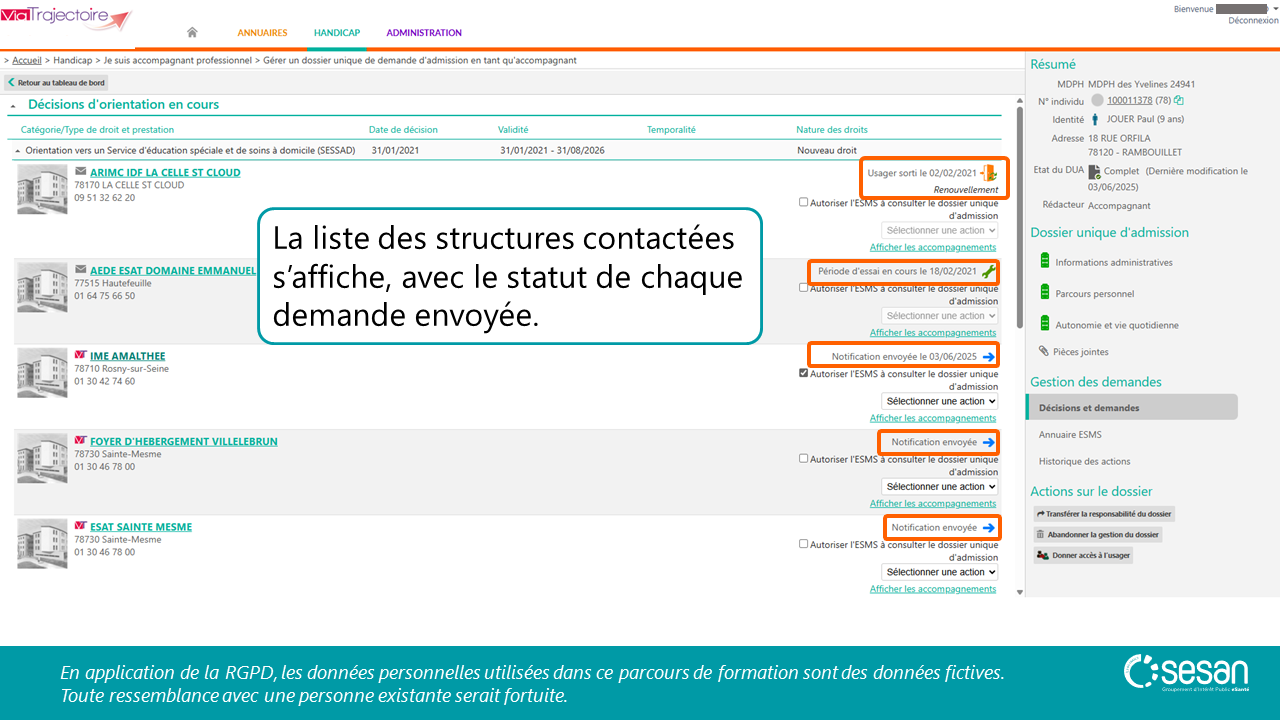The height and width of the screenshot is (720, 1280).
Task: Click the red envelope icon beside ESAT SAINTE MESME
Action: click(x=81, y=526)
